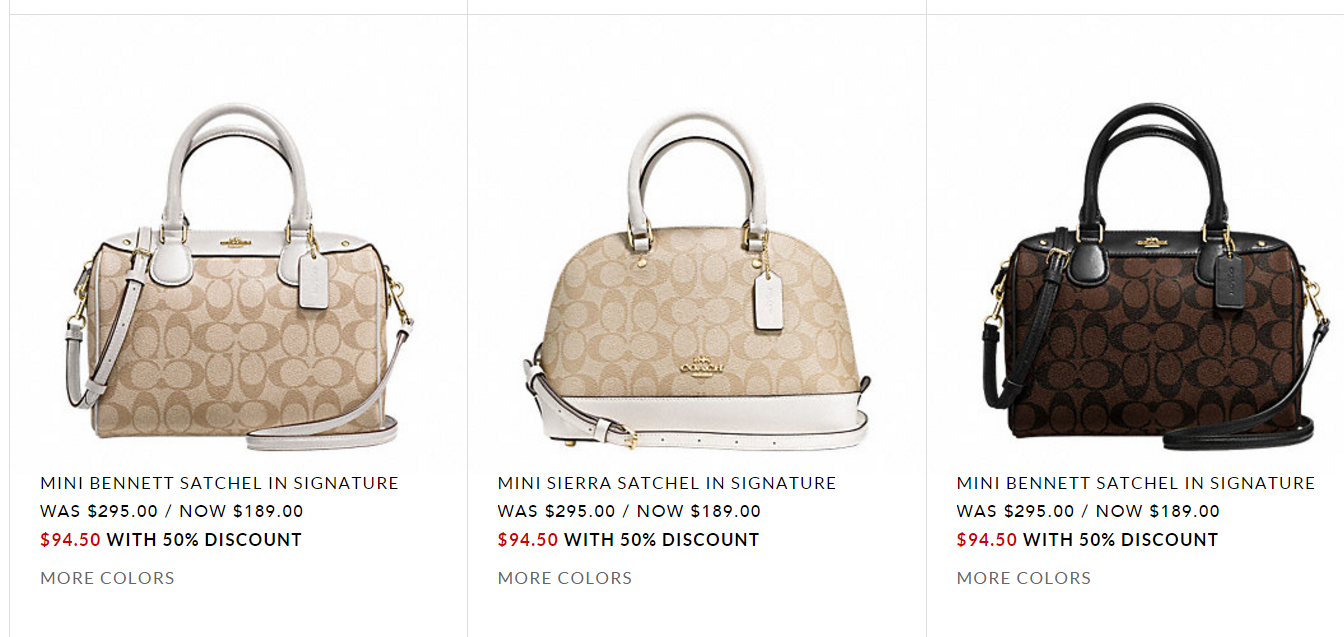Click the black top handles of the brown Bennett satchel
Viewport: 1344px width, 637px height.
(1153, 165)
